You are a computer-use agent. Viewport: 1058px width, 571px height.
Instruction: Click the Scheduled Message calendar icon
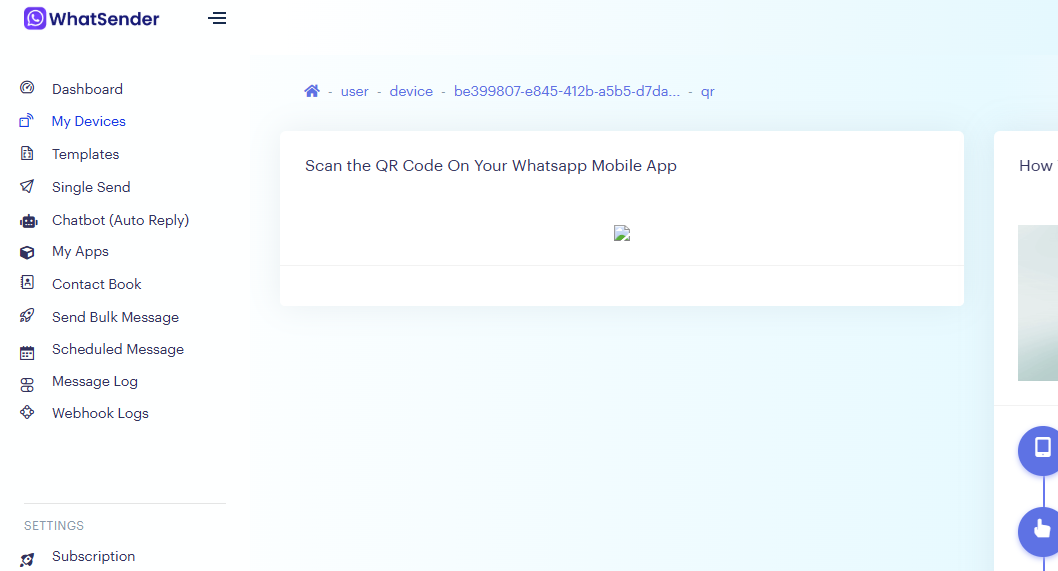(x=27, y=352)
